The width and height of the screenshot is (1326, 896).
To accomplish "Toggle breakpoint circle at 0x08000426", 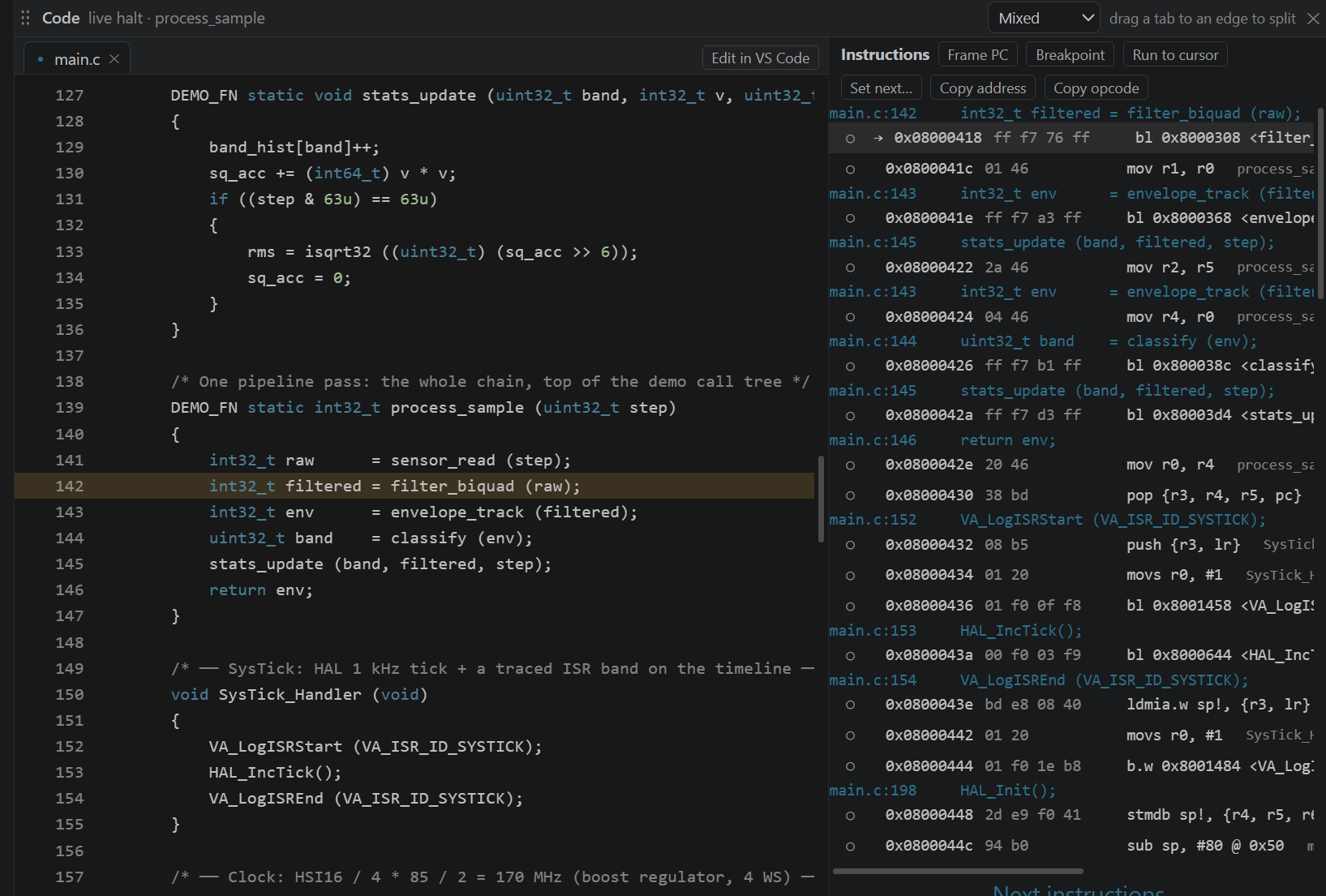I will (x=850, y=367).
